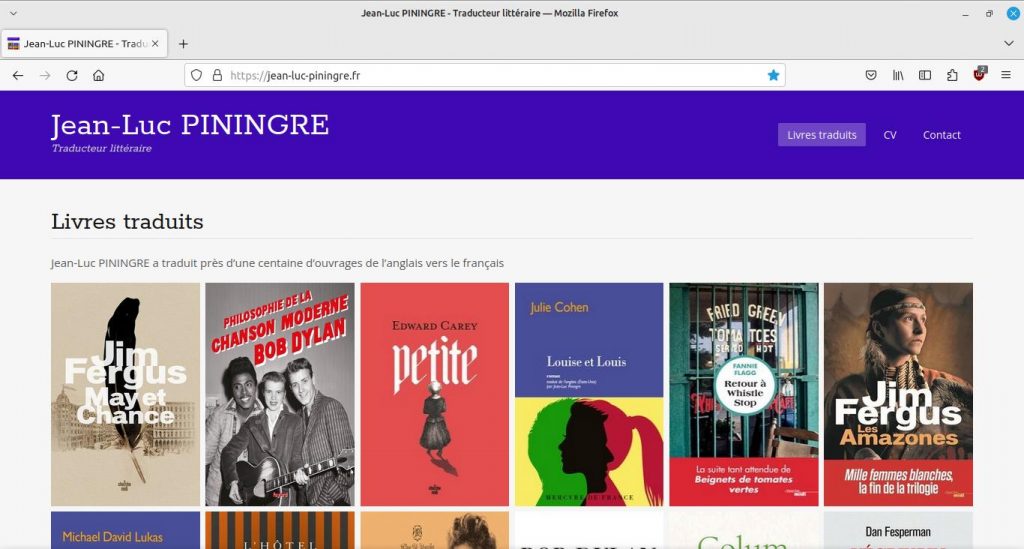Screen dimensions: 1024x549
Task: Open the Library bookshelf icon
Action: (898, 75)
